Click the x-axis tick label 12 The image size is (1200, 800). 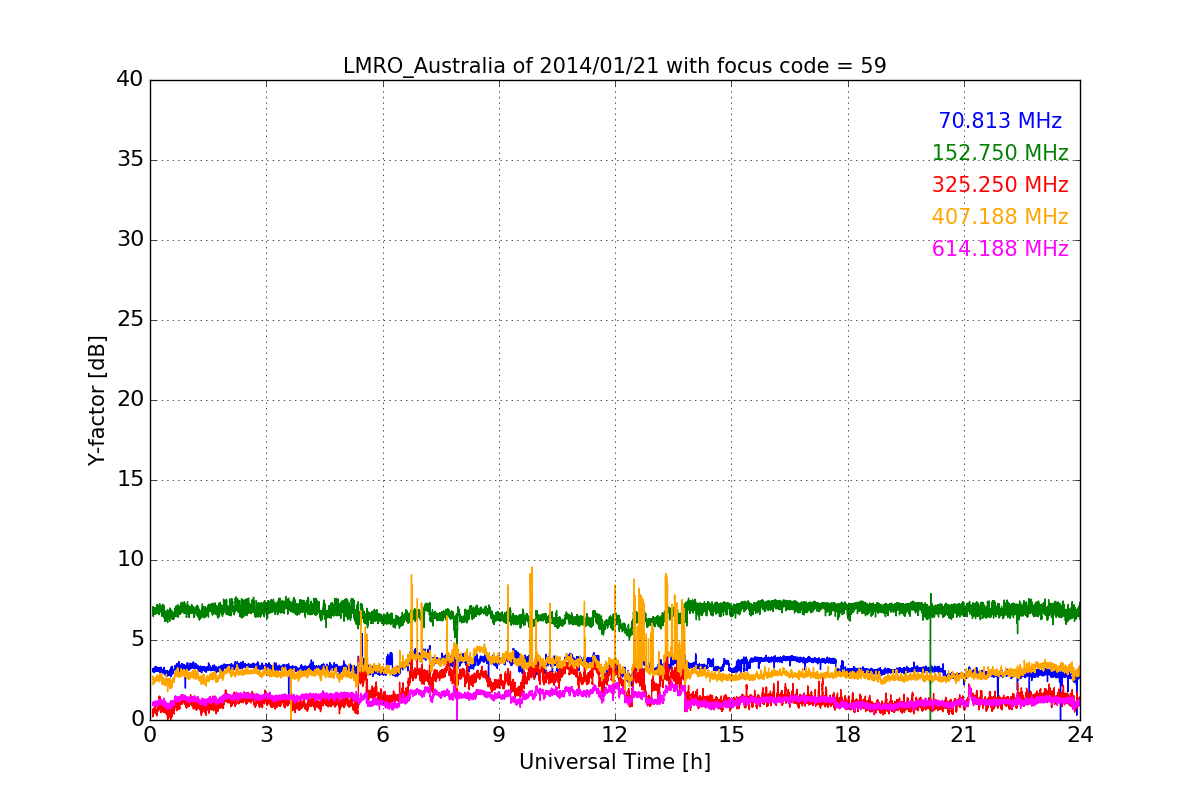[614, 734]
